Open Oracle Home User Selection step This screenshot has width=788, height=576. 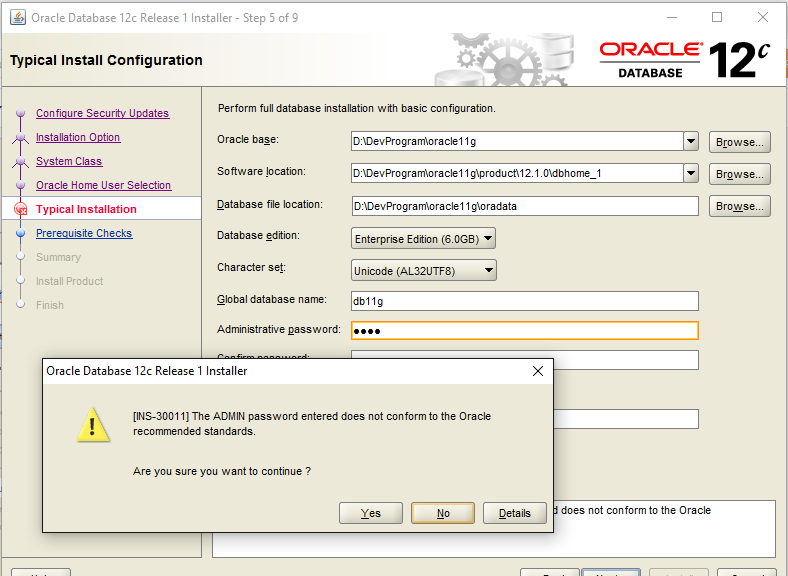click(104, 185)
